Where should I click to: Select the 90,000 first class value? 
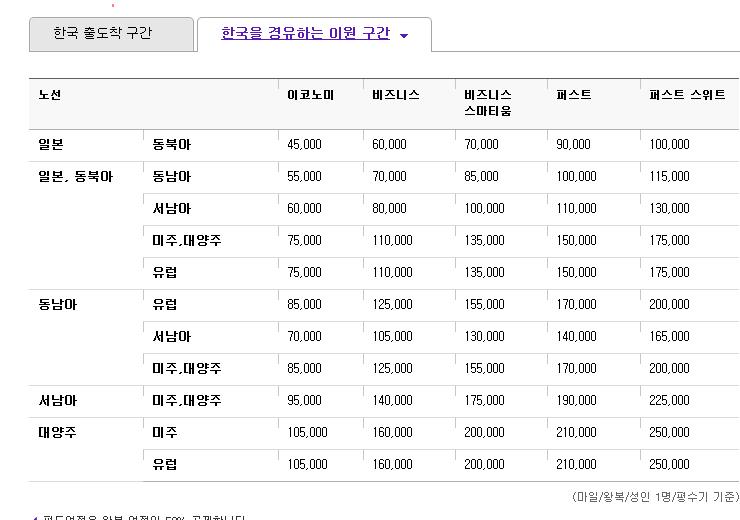pyautogui.click(x=573, y=144)
